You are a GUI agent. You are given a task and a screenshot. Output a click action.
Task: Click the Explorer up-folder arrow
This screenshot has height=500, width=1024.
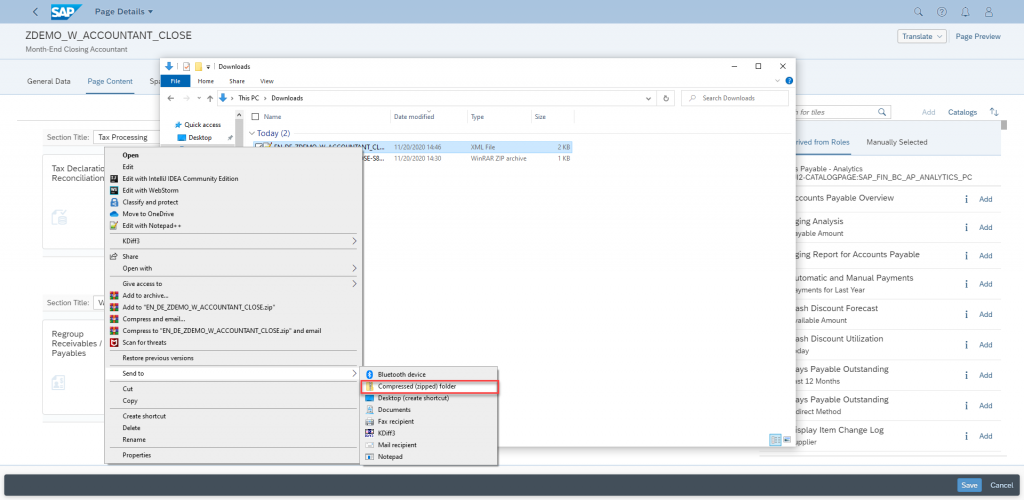pos(210,98)
